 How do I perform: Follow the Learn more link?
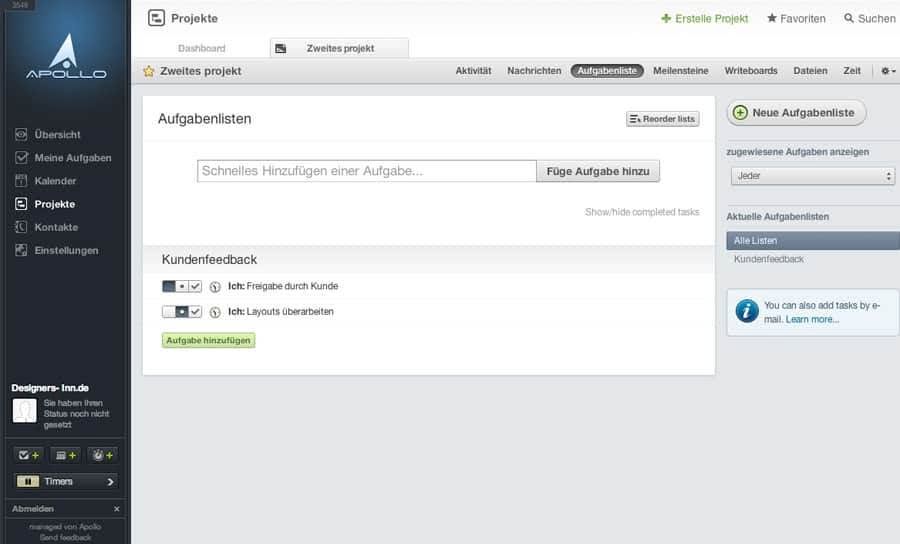point(812,319)
